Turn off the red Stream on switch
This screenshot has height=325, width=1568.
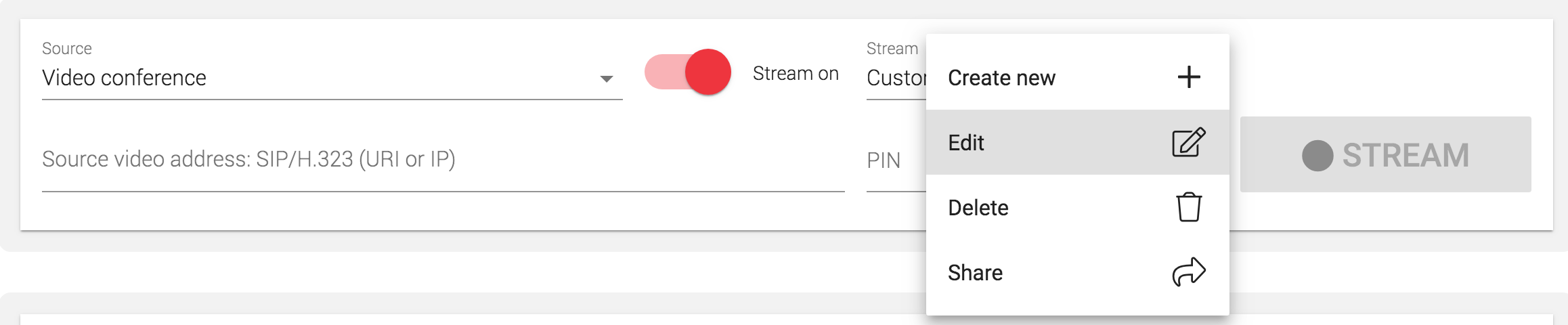click(707, 72)
